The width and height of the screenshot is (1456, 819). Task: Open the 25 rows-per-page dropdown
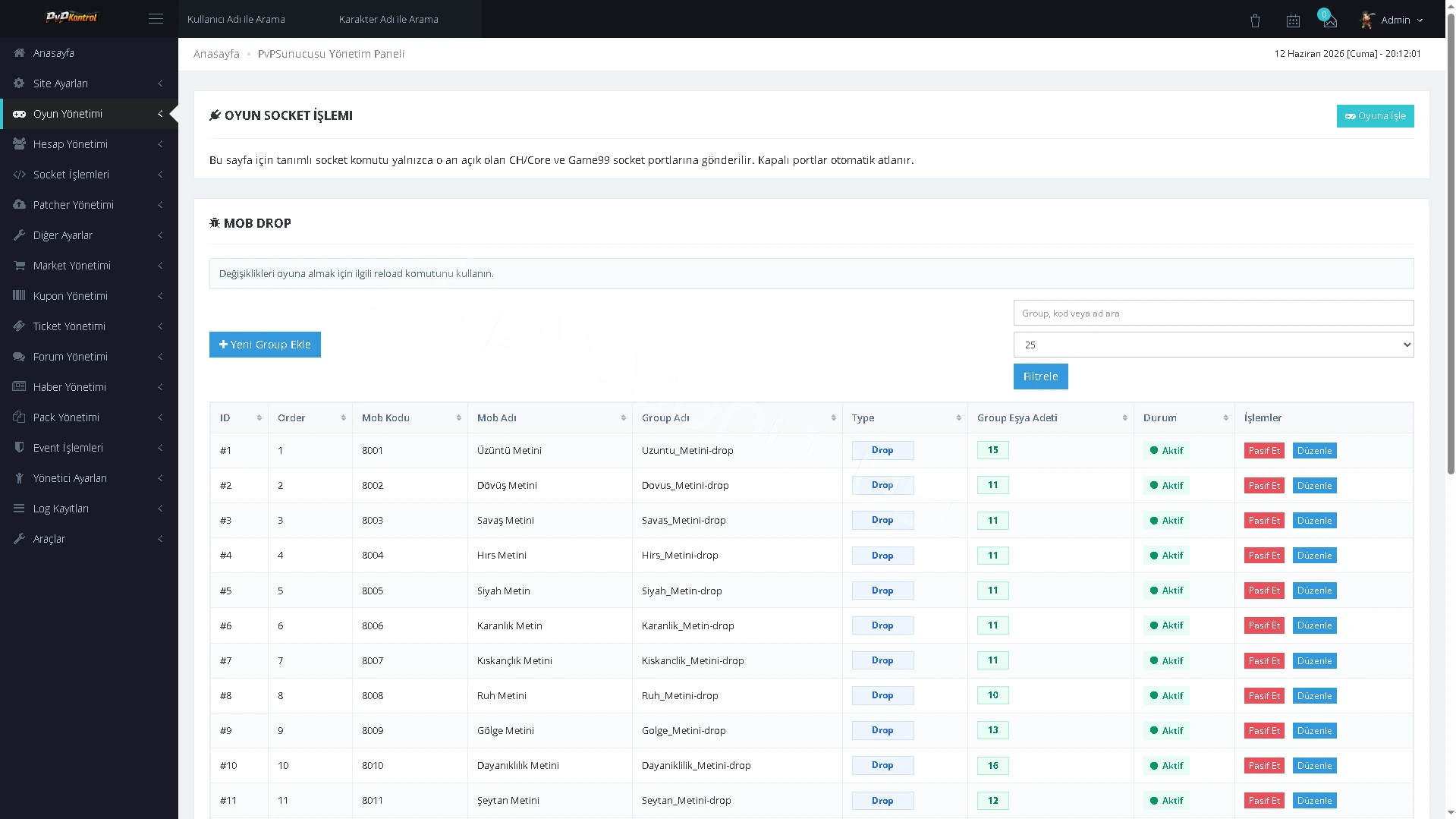click(1213, 345)
